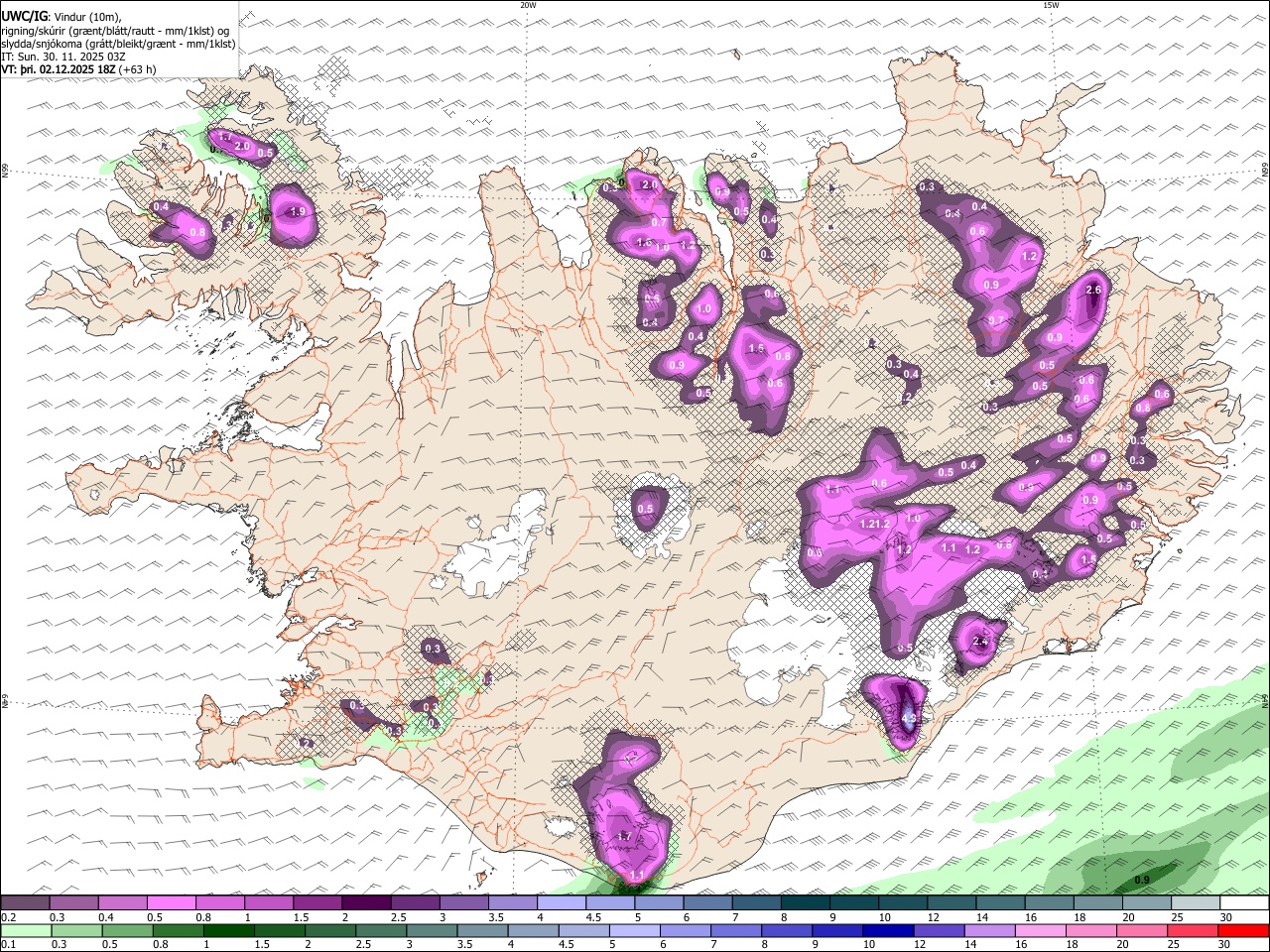
Task: Select the grey-teal 3 rain scale swatch
Action: pyautogui.click(x=432, y=930)
